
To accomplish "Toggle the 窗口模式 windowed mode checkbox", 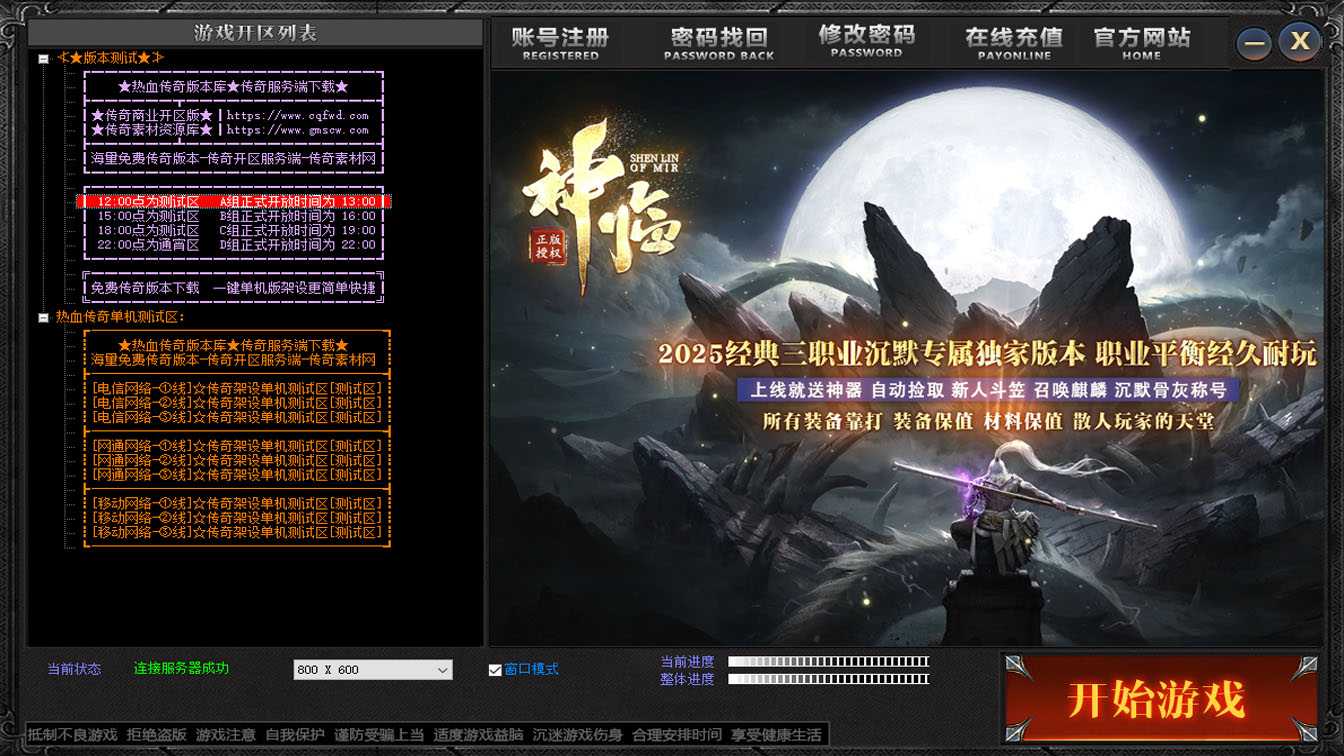I will coord(495,670).
